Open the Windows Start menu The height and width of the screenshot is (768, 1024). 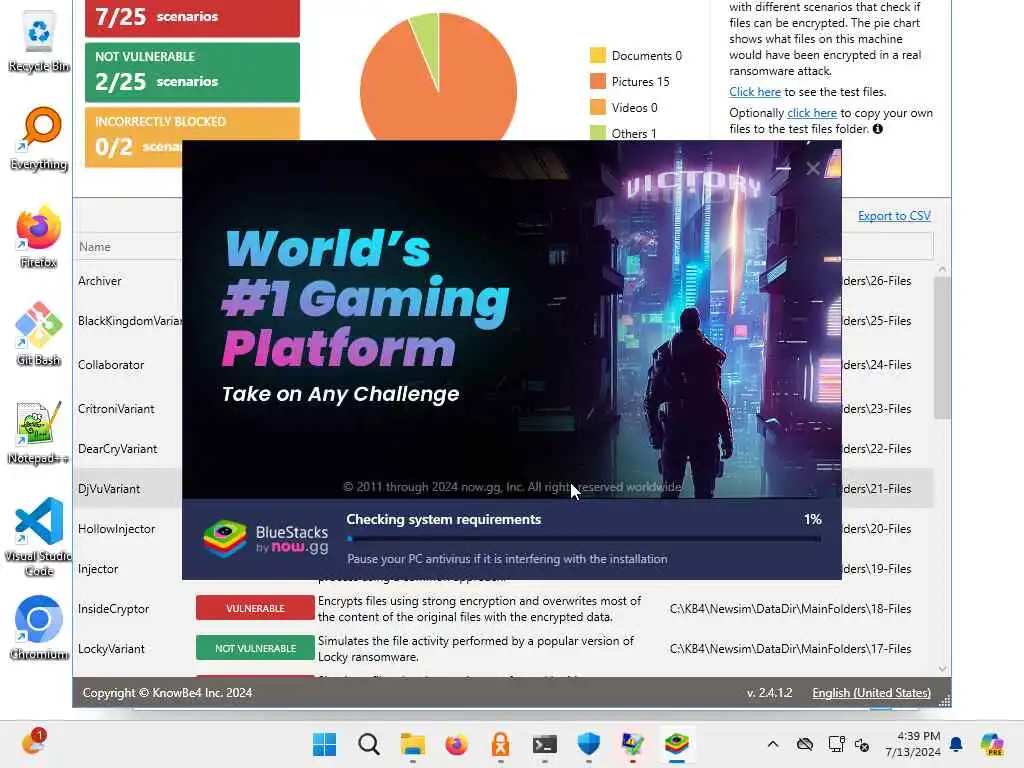point(325,744)
